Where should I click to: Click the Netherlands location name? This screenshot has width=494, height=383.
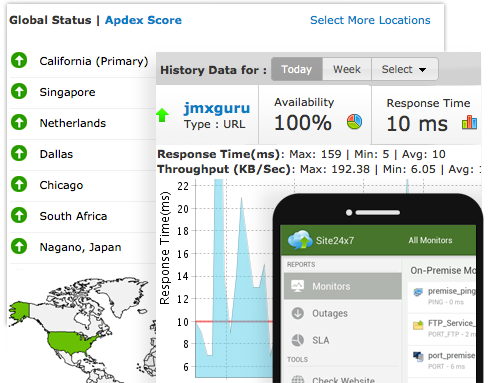pyautogui.click(x=73, y=123)
